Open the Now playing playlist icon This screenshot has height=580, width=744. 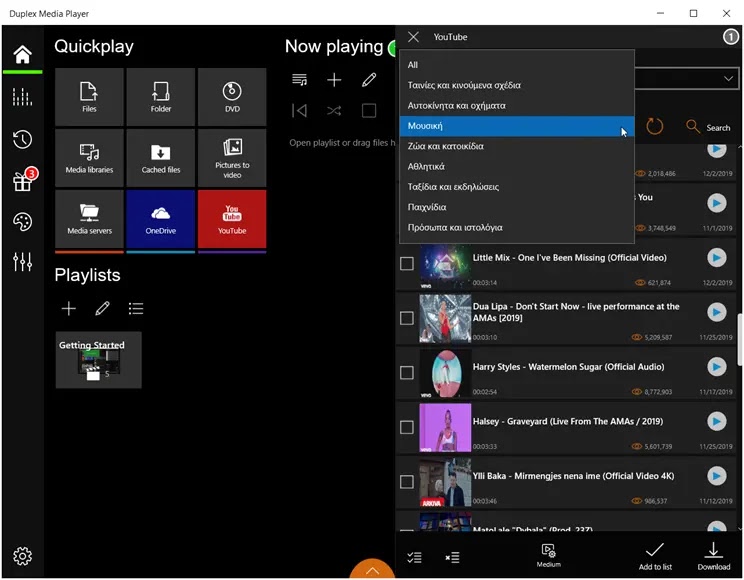[x=299, y=80]
